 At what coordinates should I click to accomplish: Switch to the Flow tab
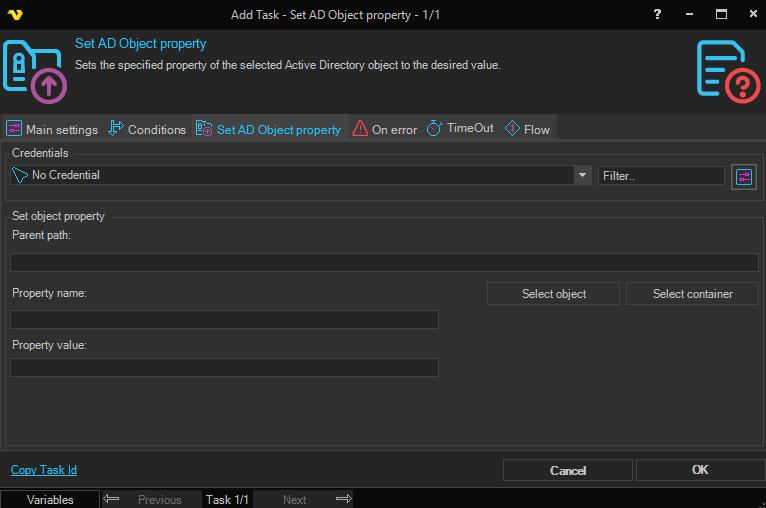(x=527, y=129)
